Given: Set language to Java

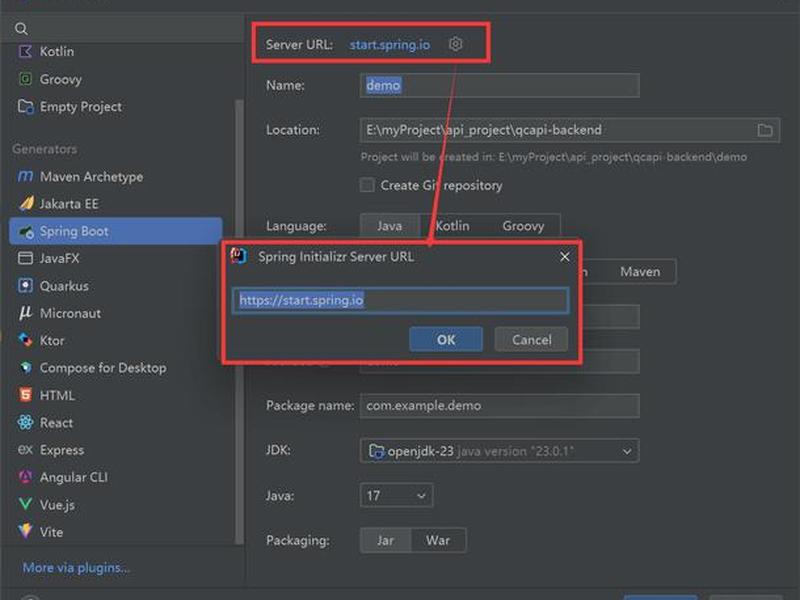Looking at the screenshot, I should [389, 226].
